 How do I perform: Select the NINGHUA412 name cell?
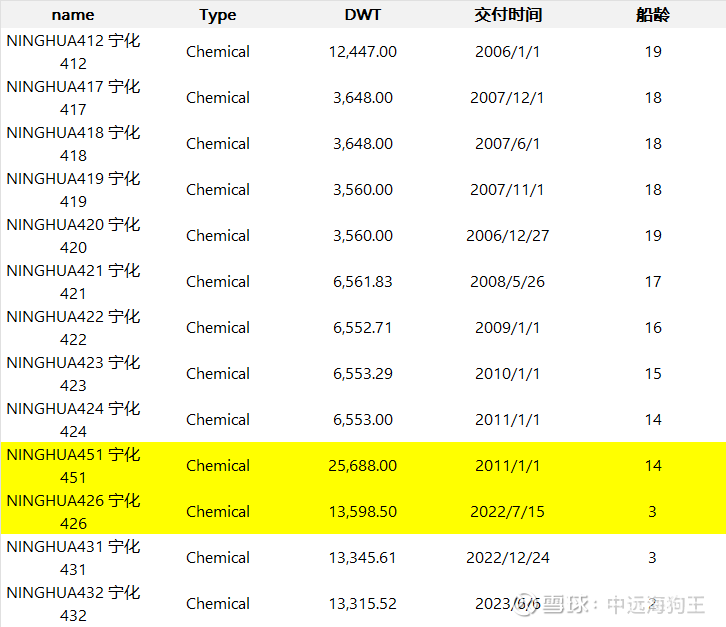tap(73, 52)
